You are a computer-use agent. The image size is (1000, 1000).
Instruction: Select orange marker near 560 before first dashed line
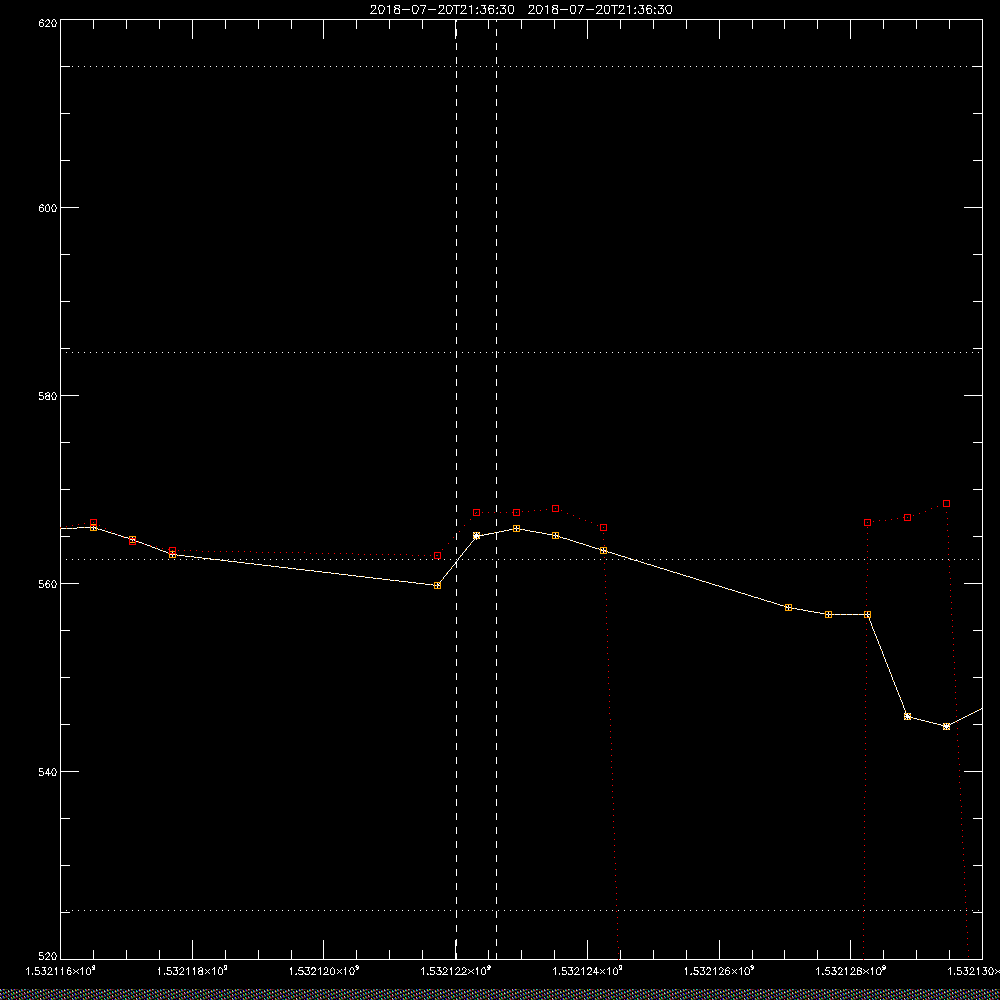click(437, 585)
